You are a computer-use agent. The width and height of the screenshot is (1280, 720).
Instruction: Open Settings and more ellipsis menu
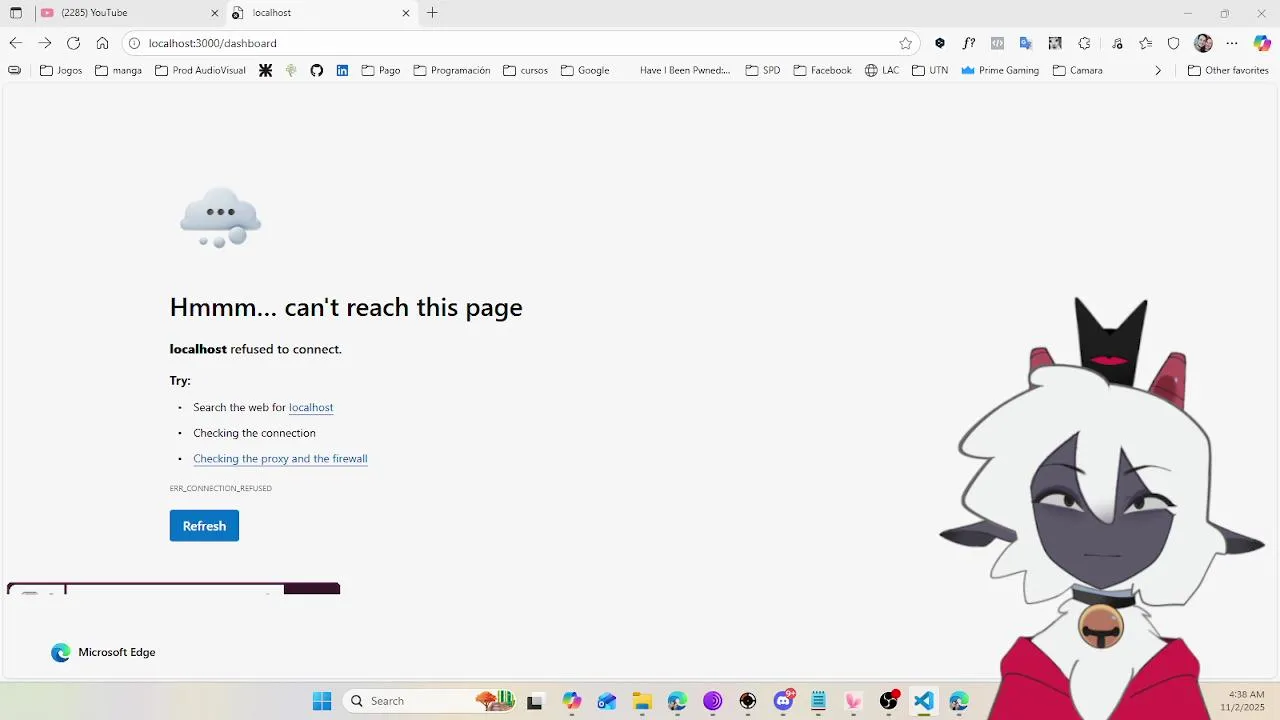point(1232,43)
